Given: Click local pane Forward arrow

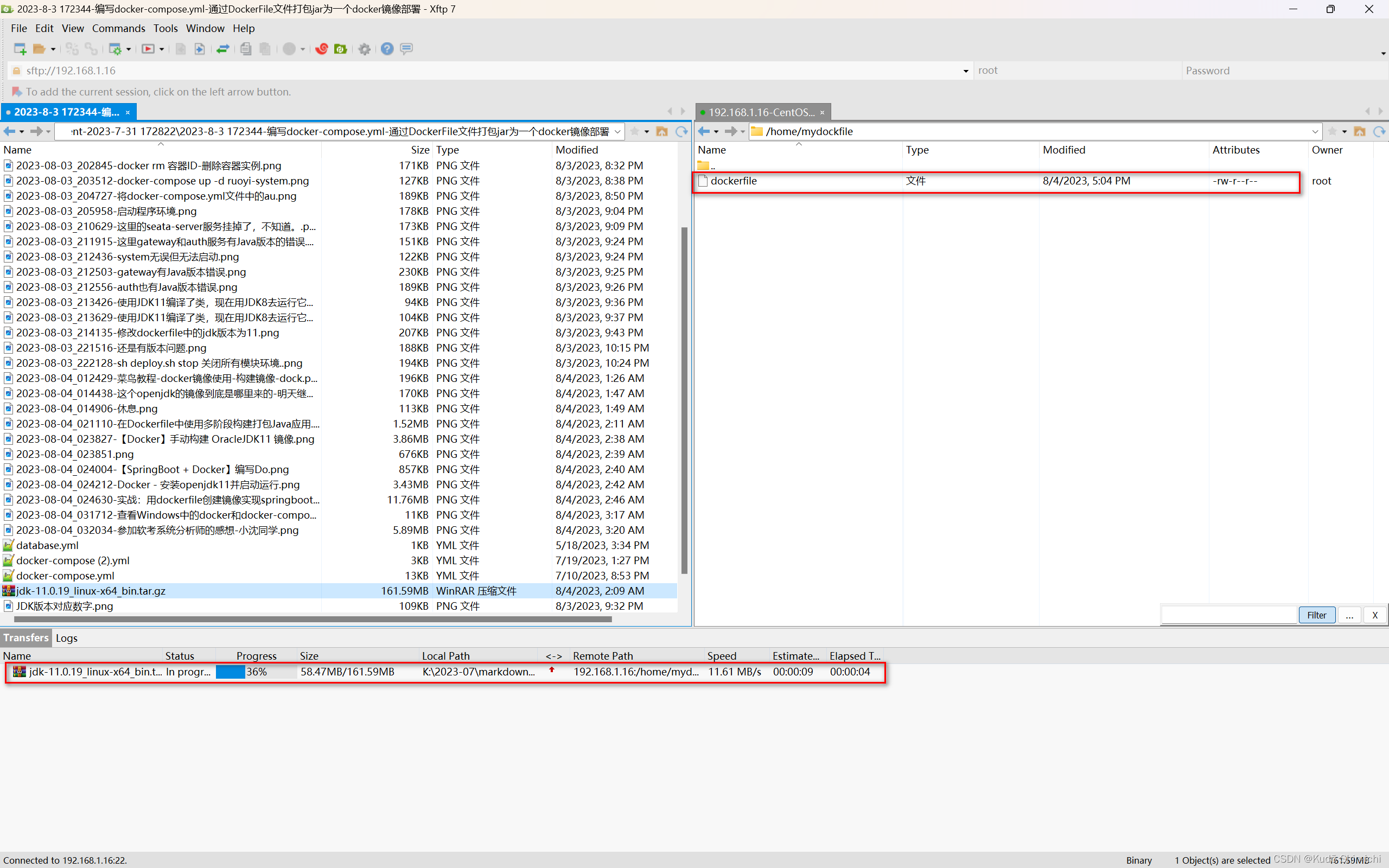Looking at the screenshot, I should click(x=36, y=131).
